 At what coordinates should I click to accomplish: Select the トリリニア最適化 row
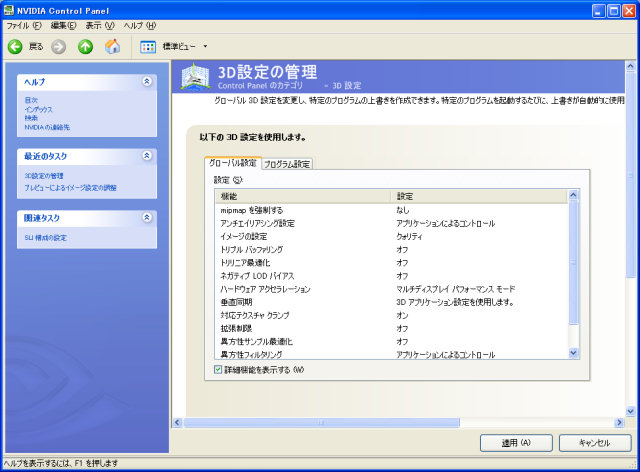[391, 263]
